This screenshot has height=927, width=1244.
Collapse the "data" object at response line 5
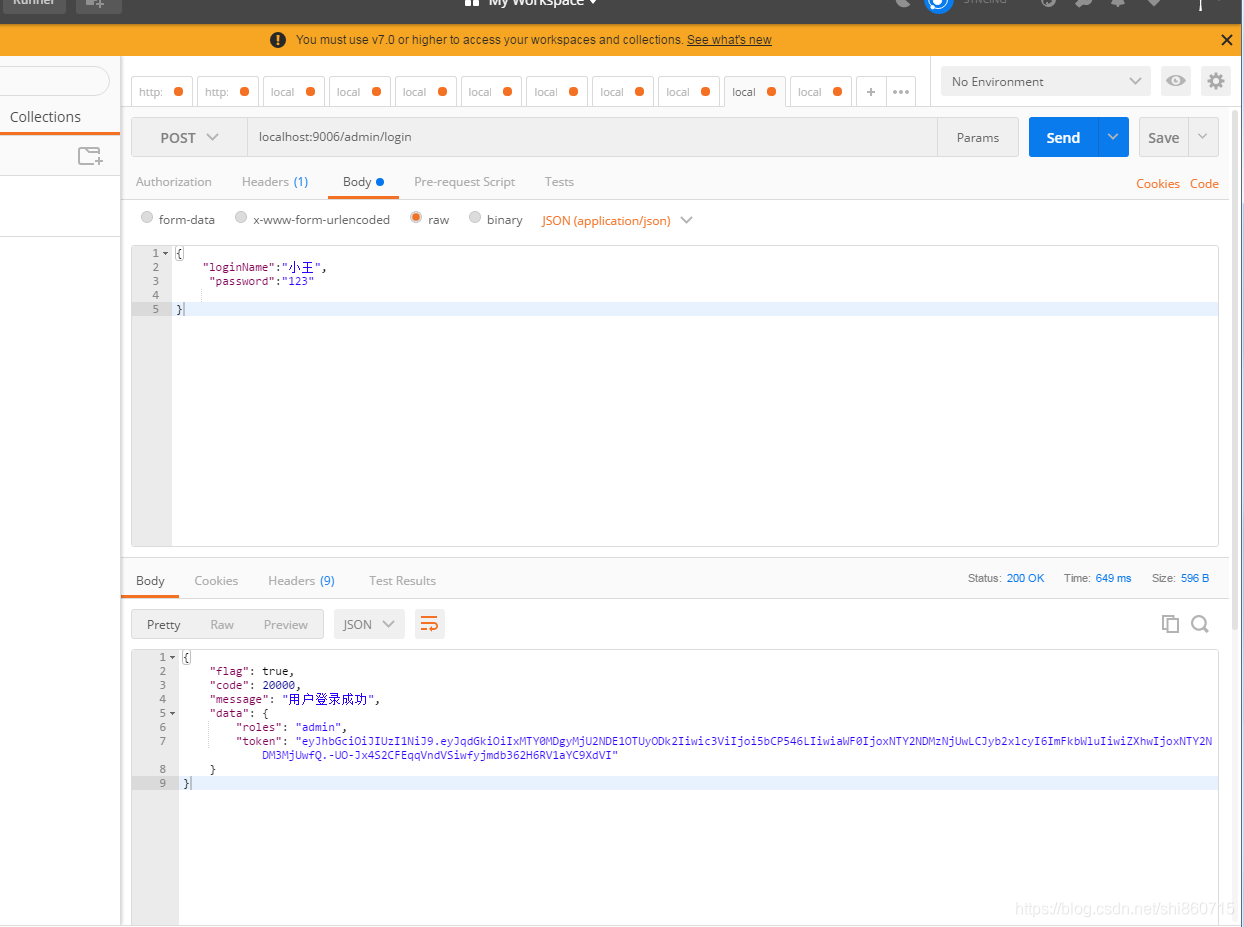(x=173, y=714)
